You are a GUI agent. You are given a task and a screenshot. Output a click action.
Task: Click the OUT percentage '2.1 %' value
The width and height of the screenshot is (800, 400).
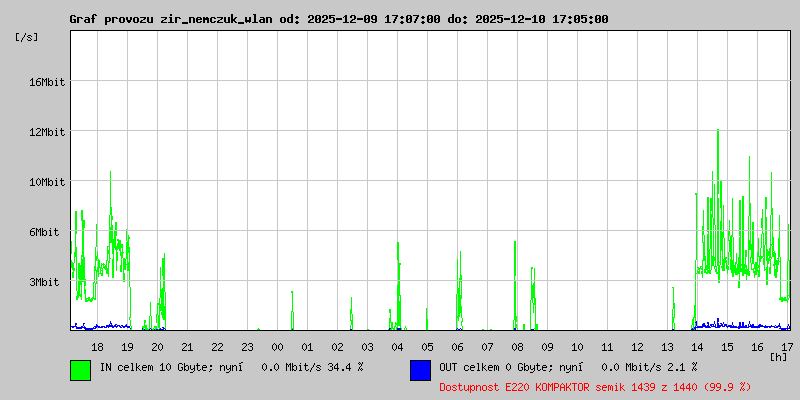[x=681, y=367]
